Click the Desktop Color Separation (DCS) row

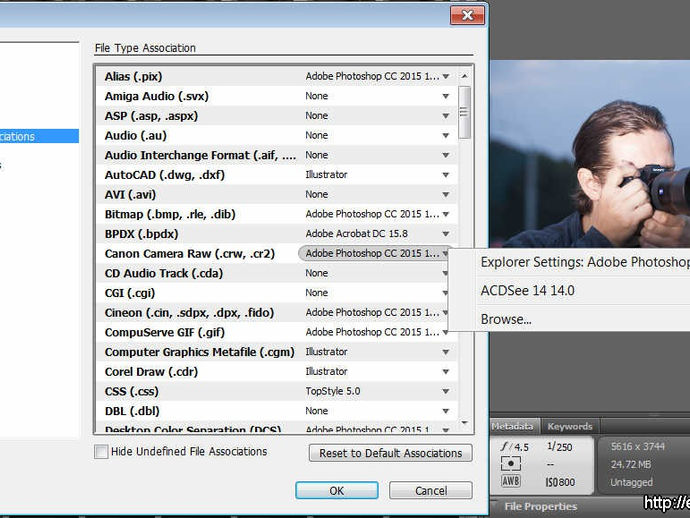point(277,429)
